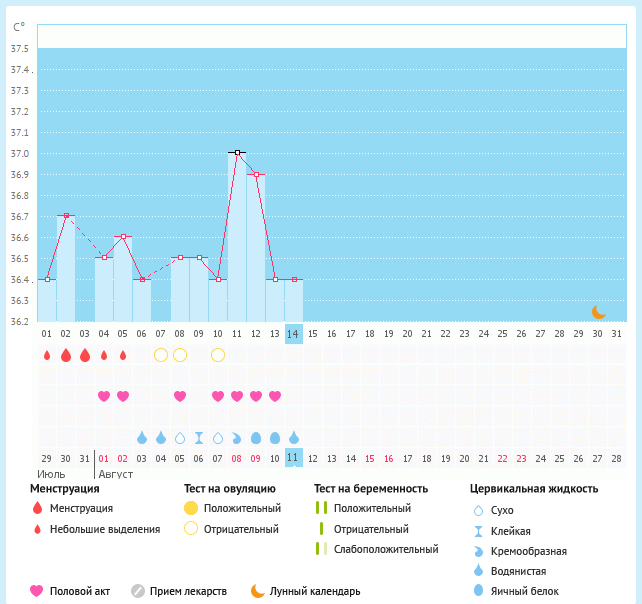Click the 37.0 temperature point on day 11
The width and height of the screenshot is (642, 604).
tap(237, 152)
